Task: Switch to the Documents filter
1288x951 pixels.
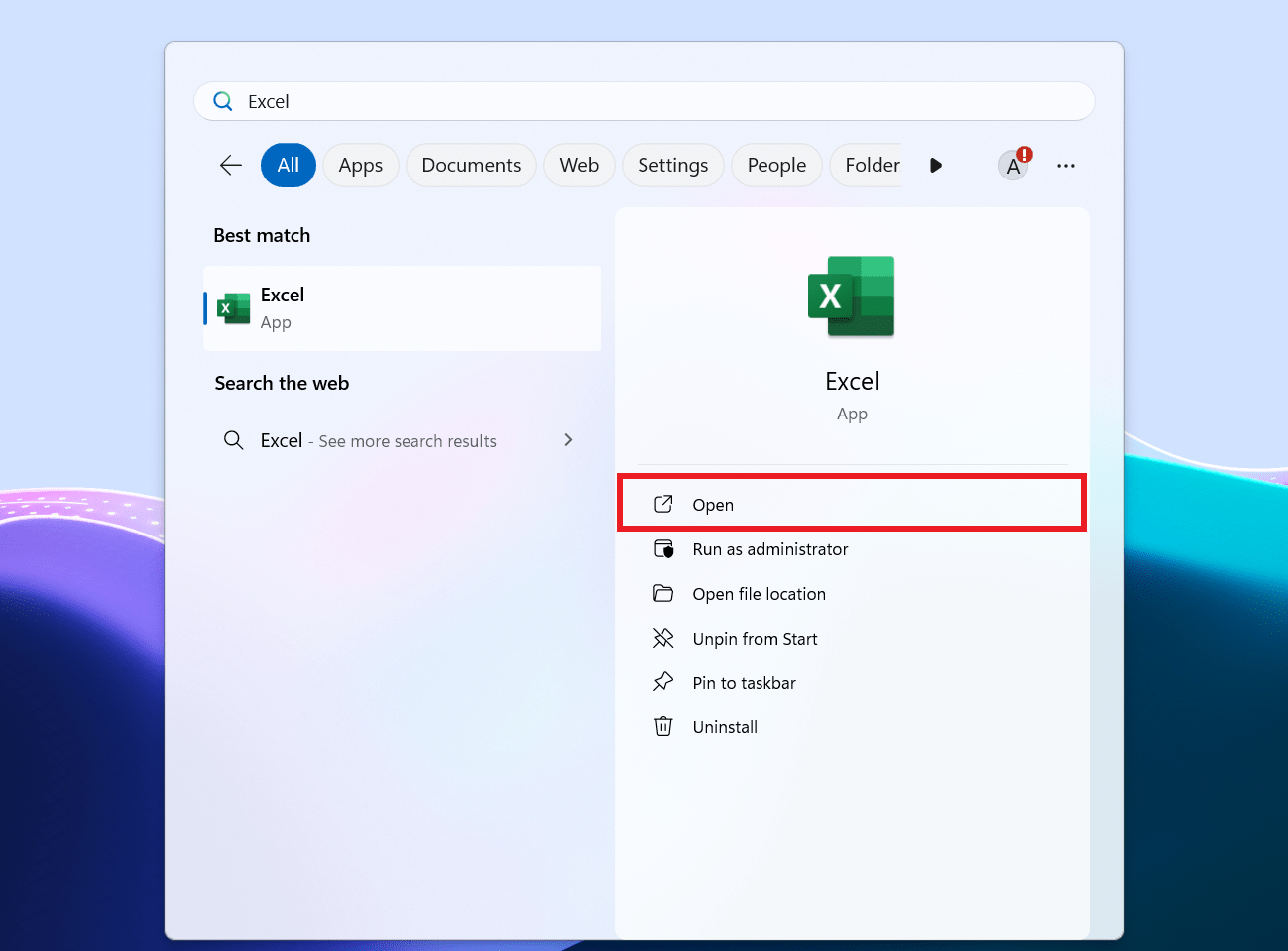Action: 471,165
